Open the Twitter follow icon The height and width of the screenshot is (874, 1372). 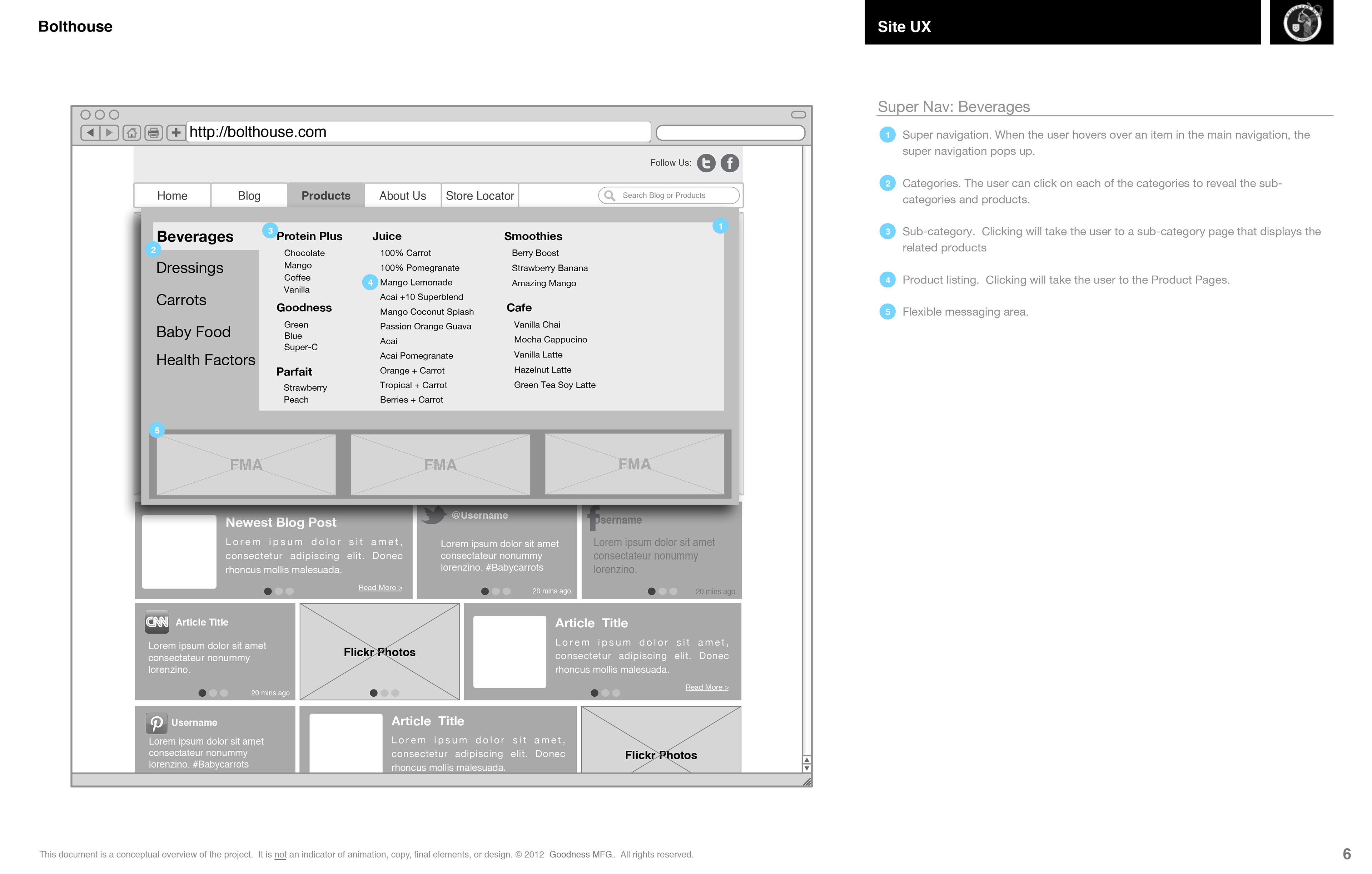(706, 163)
